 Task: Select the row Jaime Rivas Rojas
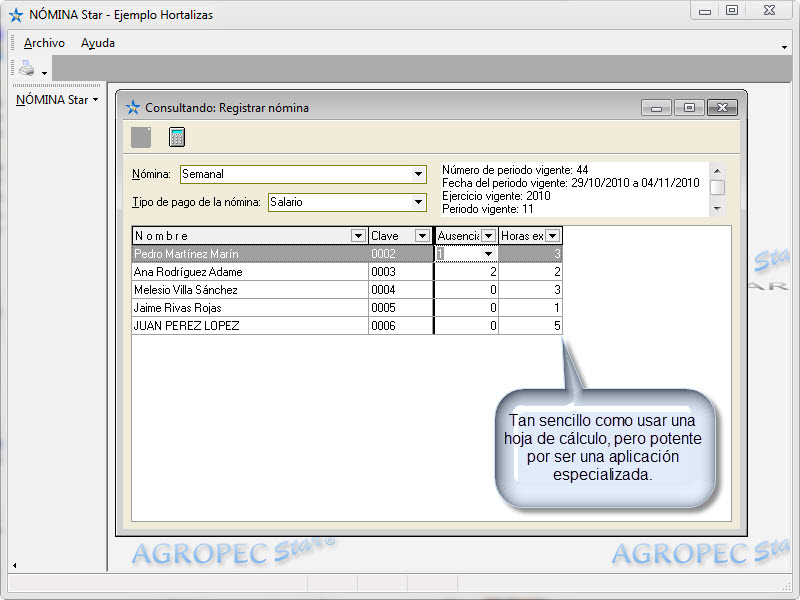(347, 308)
